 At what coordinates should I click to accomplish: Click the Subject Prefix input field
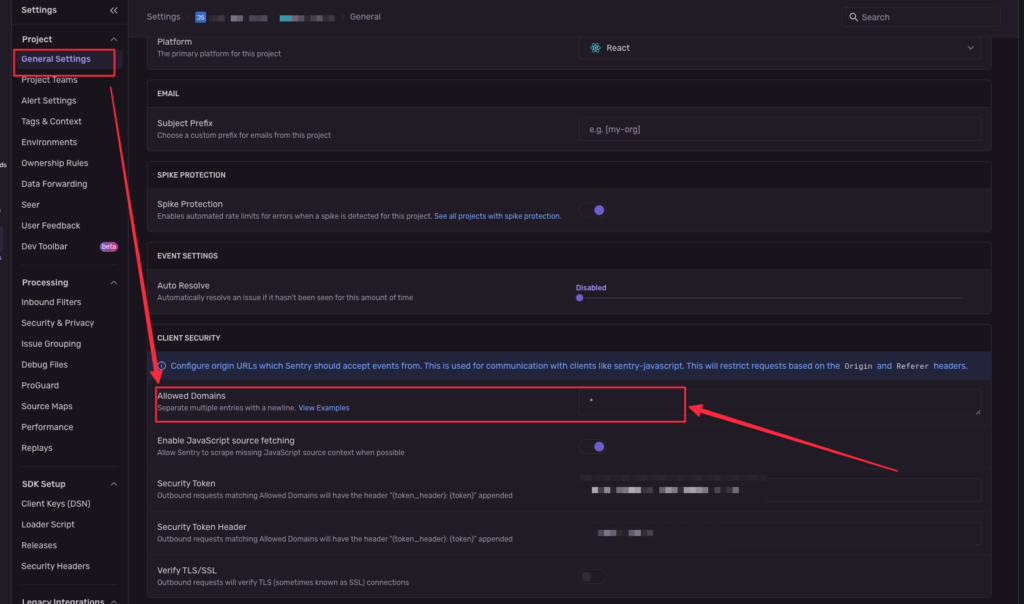pos(780,129)
